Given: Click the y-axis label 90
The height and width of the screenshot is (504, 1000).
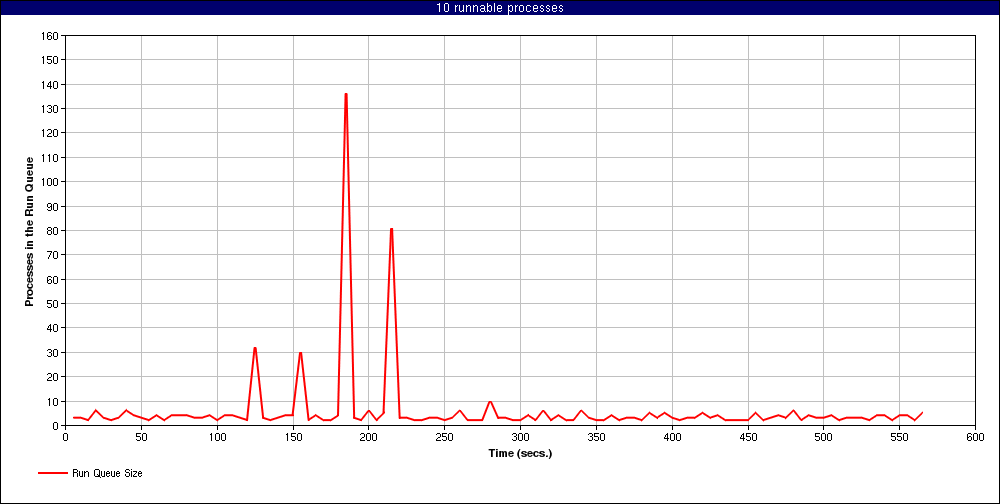Looking at the screenshot, I should (x=54, y=206).
